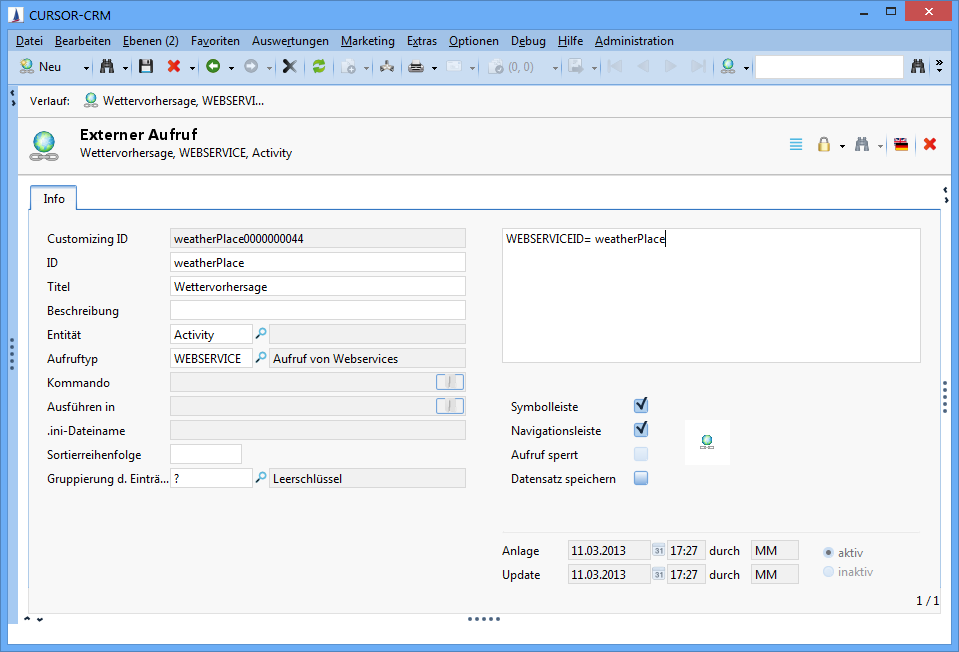Enable the Datensatz speichern checkbox

(x=641, y=478)
